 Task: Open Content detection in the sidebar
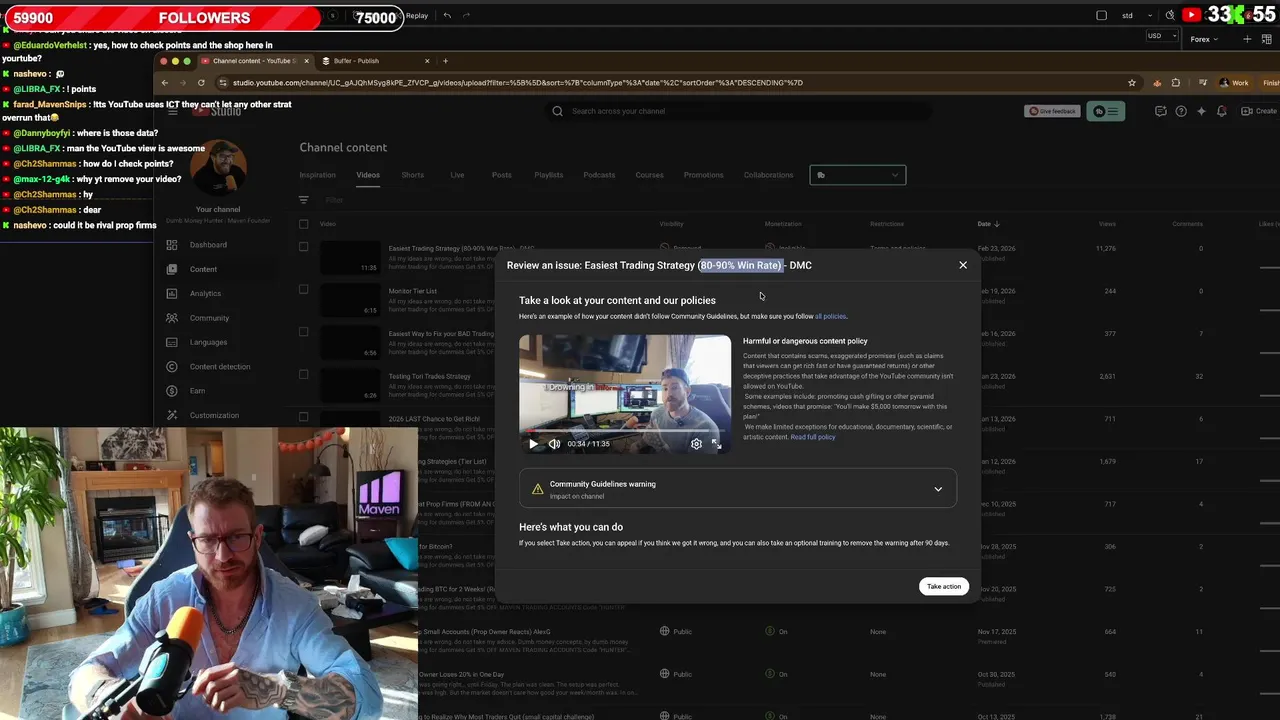[220, 367]
